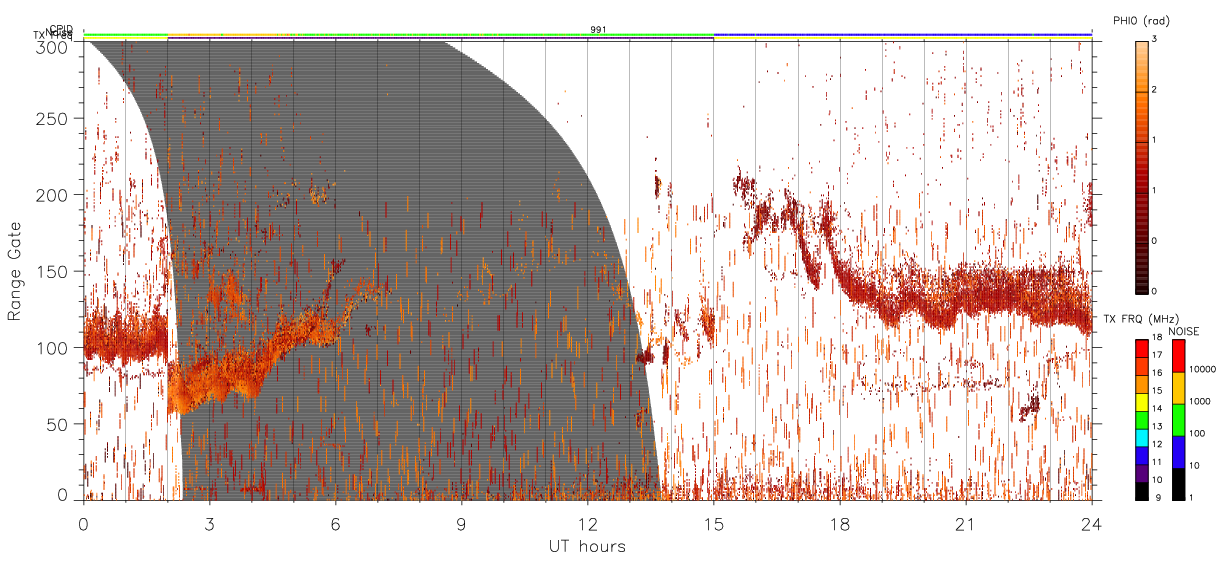Click the '12' tick label on the UT hours axis

click(588, 523)
